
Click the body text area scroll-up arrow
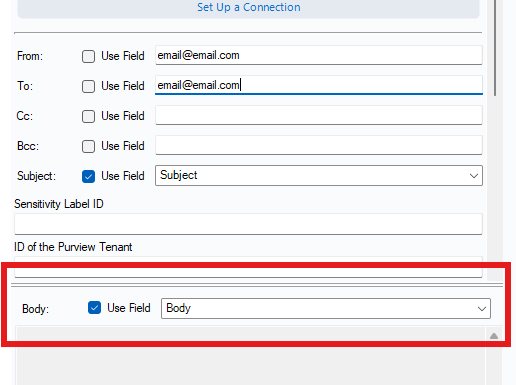click(494, 336)
